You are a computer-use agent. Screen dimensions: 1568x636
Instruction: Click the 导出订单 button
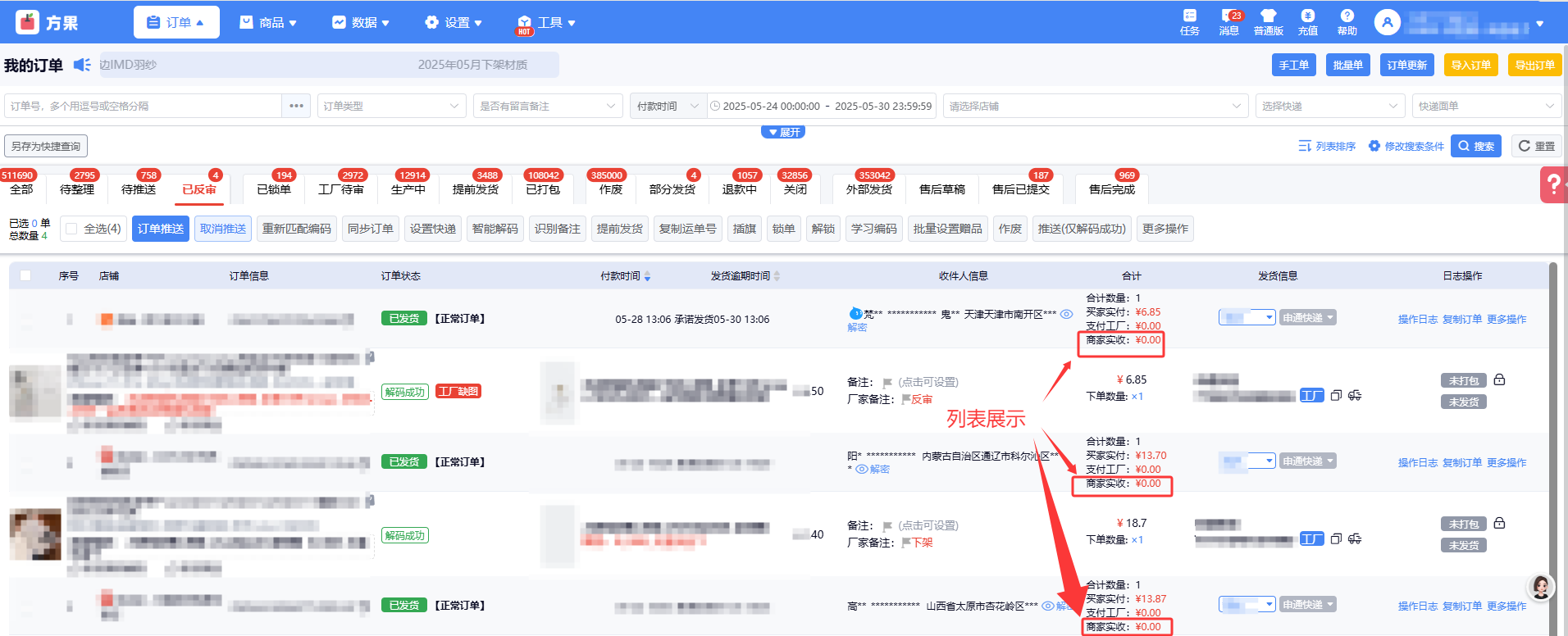1534,65
